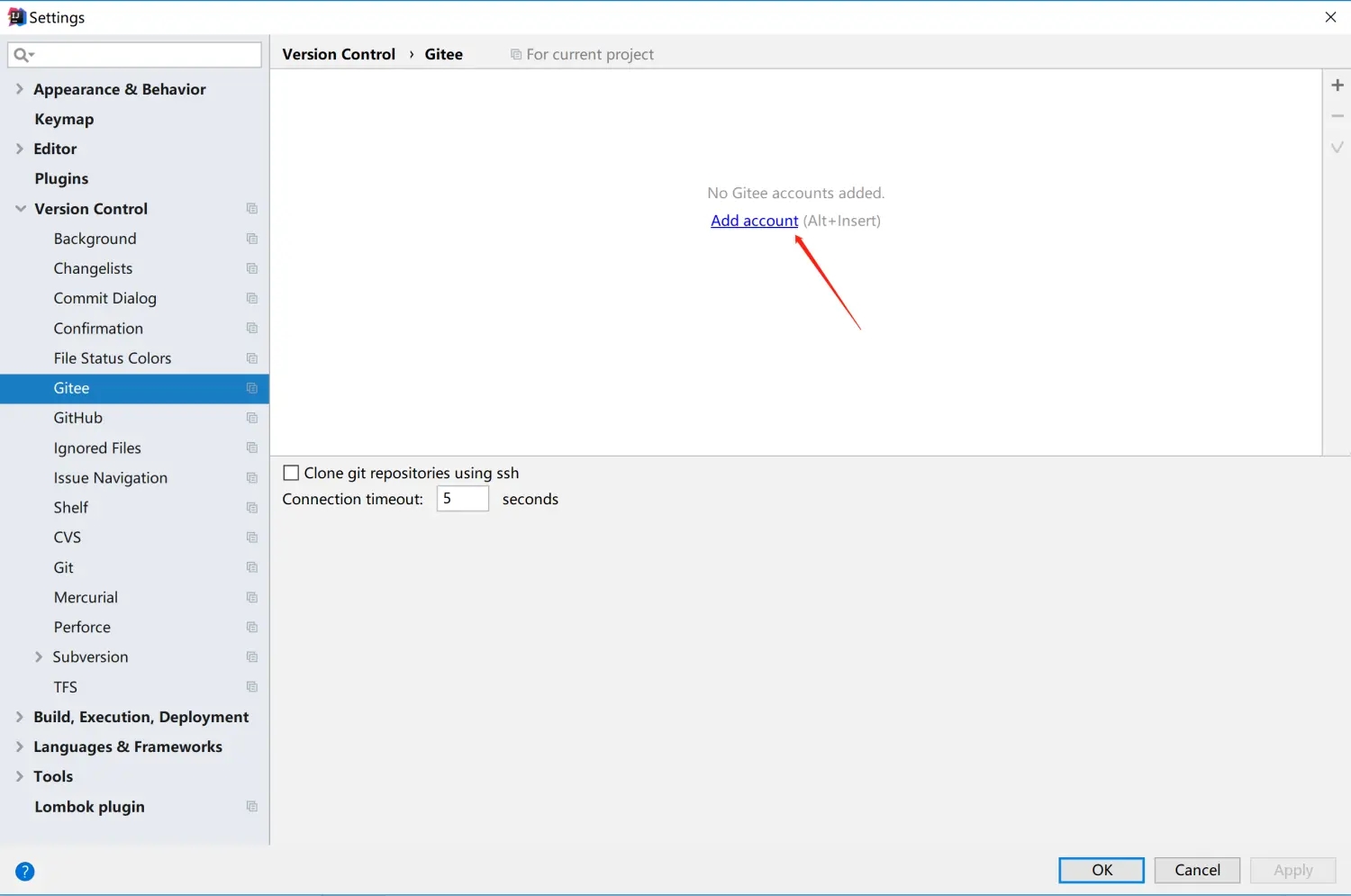Expand Build, Execution, Deployment section

[19, 717]
